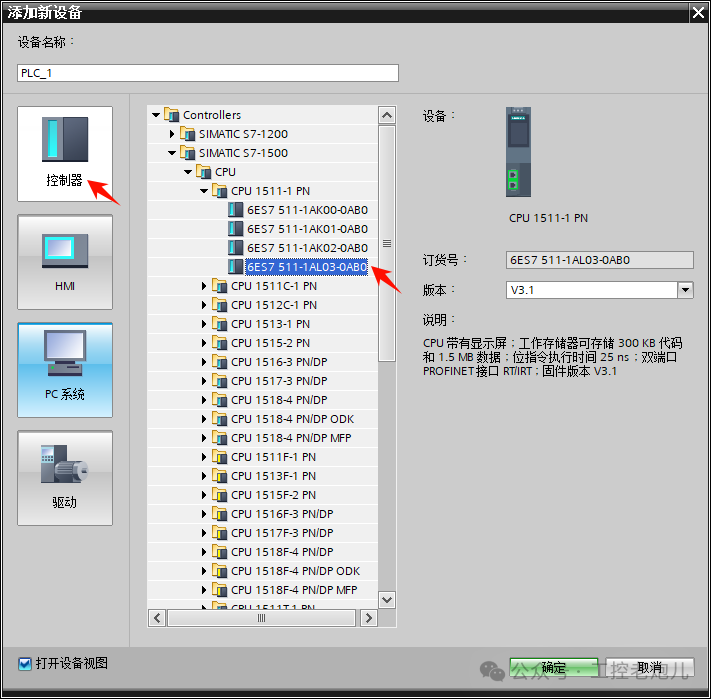The image size is (711, 699).
Task: Expand the SIMATIC S7-1200 tree node
Action: tap(172, 134)
